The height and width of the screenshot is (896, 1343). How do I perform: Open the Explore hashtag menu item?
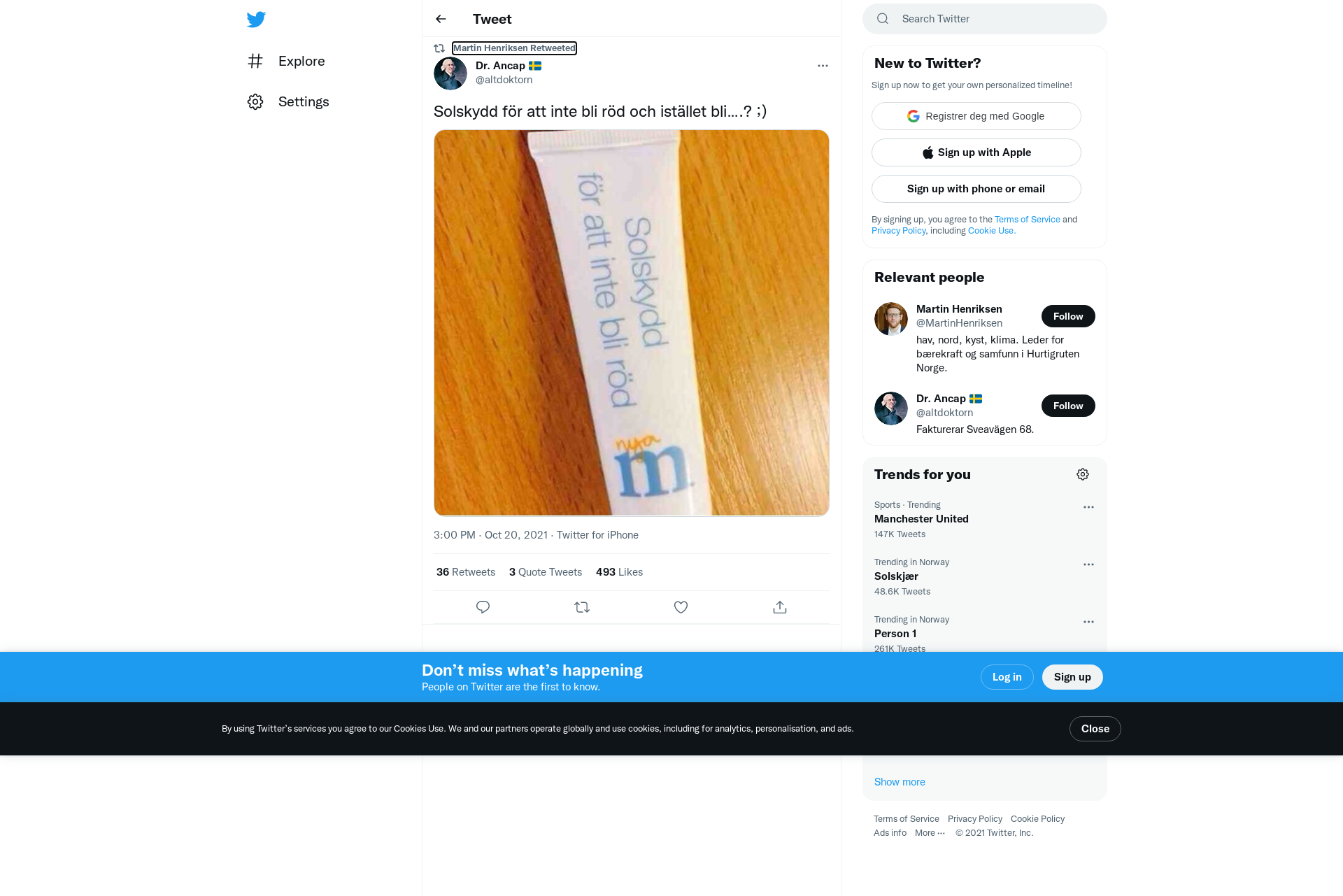click(287, 61)
